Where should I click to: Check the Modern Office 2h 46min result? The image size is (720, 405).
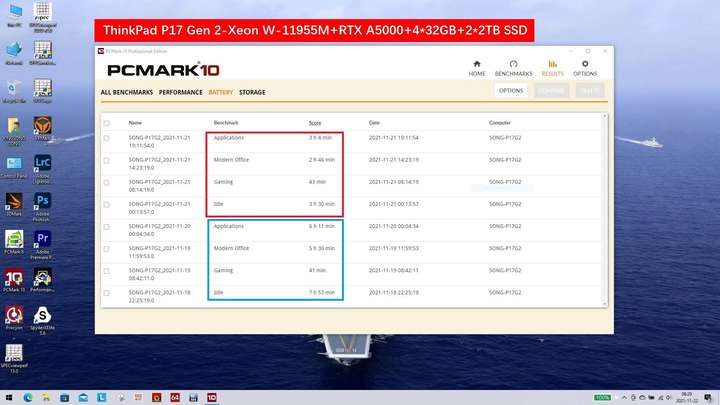(107, 161)
